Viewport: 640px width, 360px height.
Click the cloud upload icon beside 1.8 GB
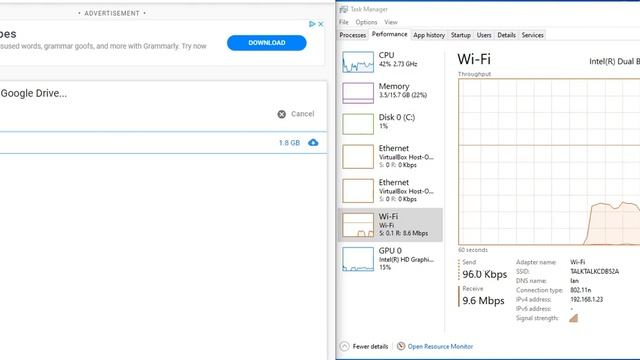(x=313, y=142)
